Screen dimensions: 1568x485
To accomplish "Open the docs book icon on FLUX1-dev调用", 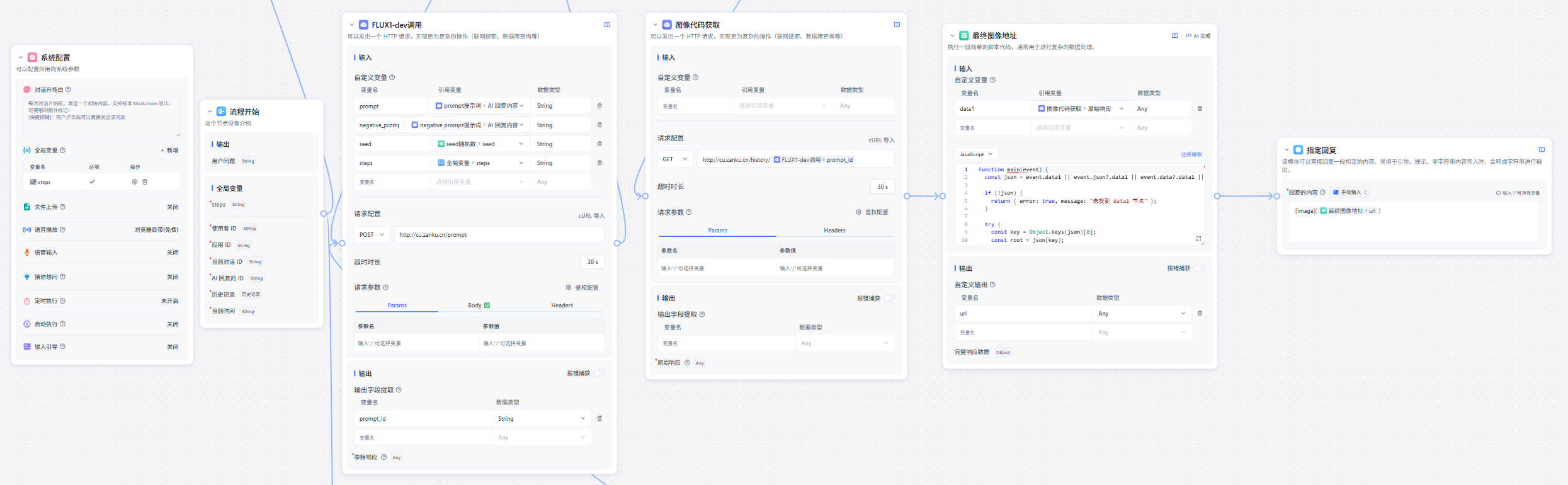I will pyautogui.click(x=607, y=25).
